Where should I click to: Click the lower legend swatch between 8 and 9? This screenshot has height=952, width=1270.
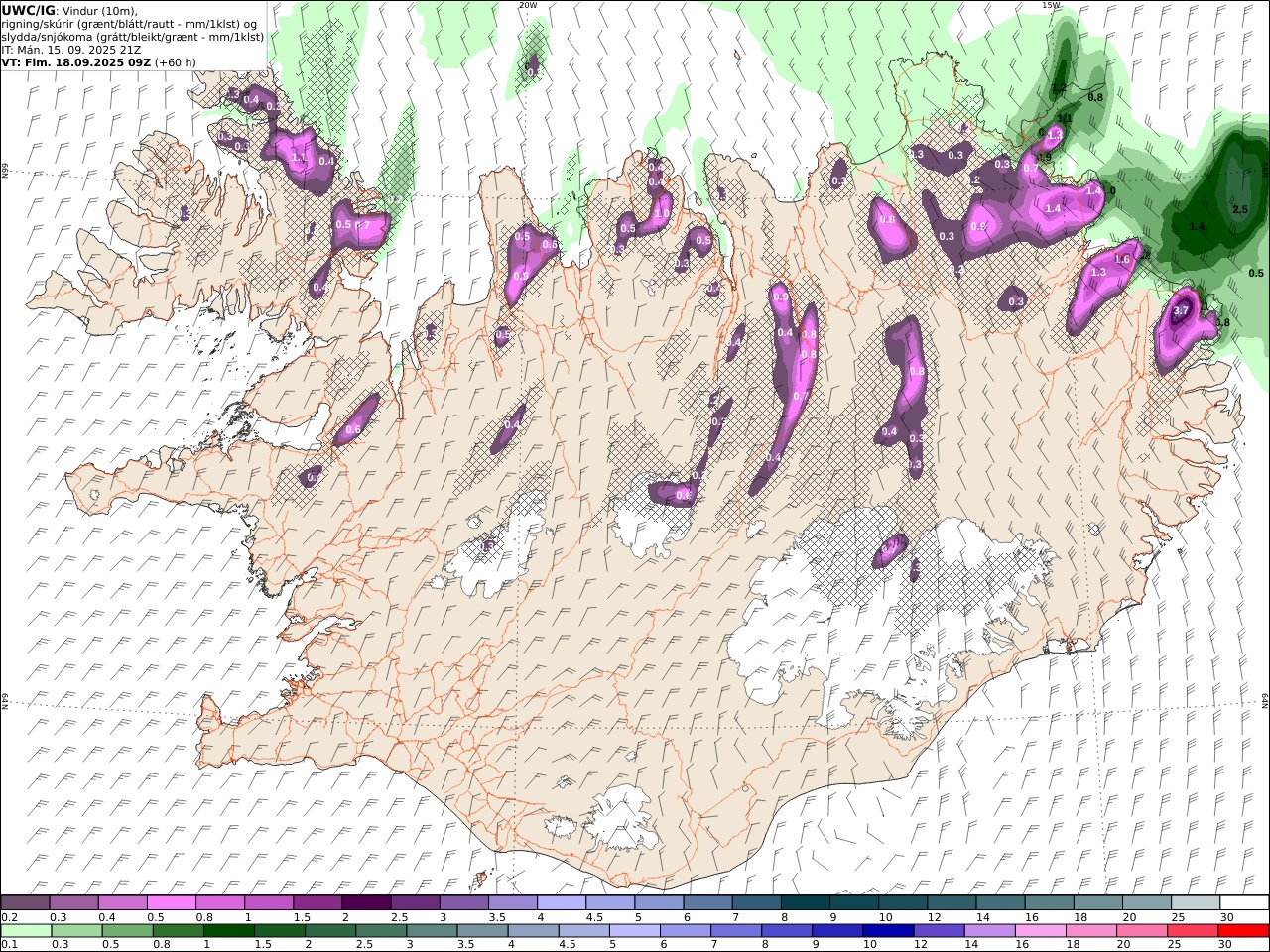(787, 931)
